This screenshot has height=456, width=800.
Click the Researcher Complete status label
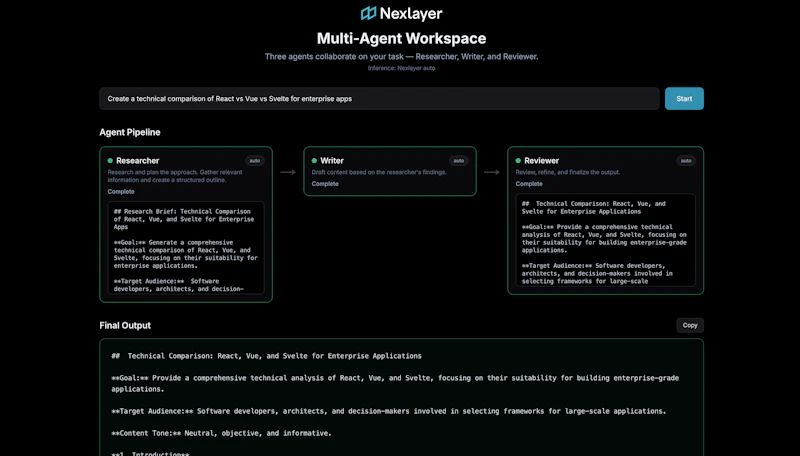(x=121, y=192)
